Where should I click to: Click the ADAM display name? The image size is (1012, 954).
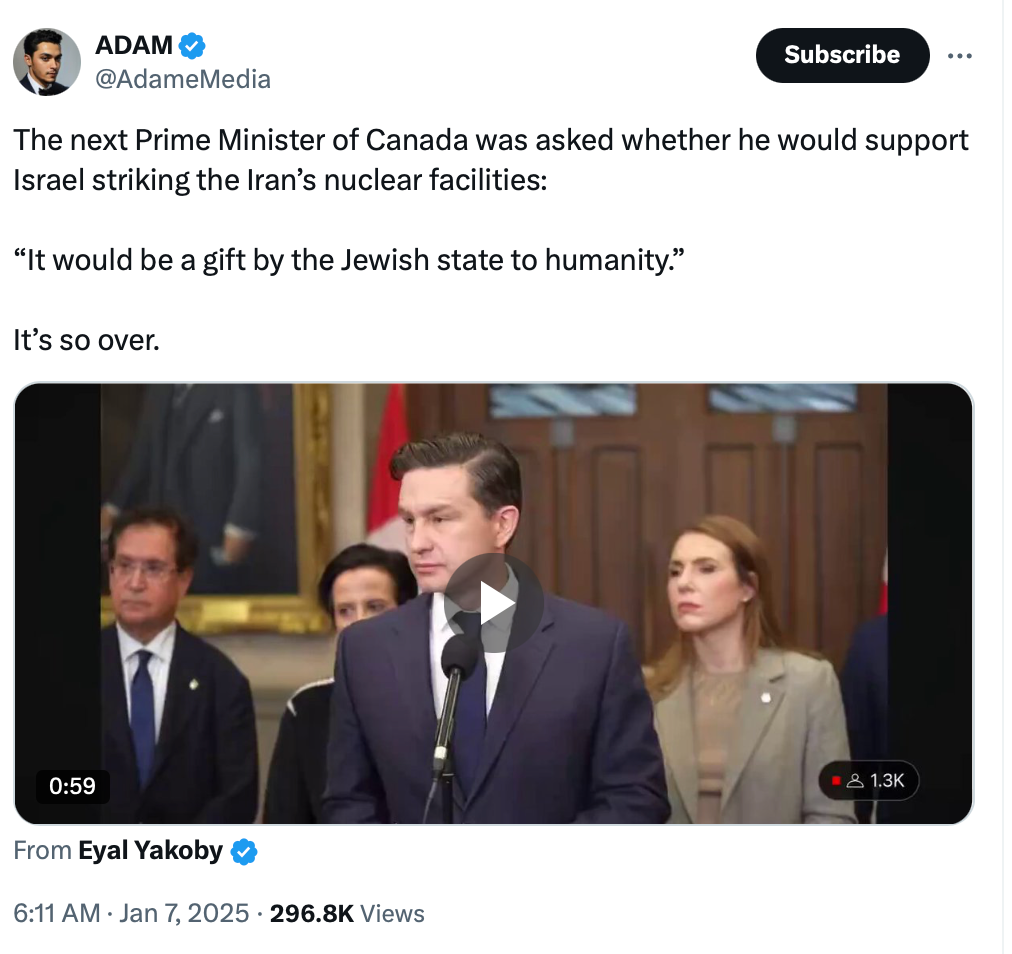click(x=133, y=45)
